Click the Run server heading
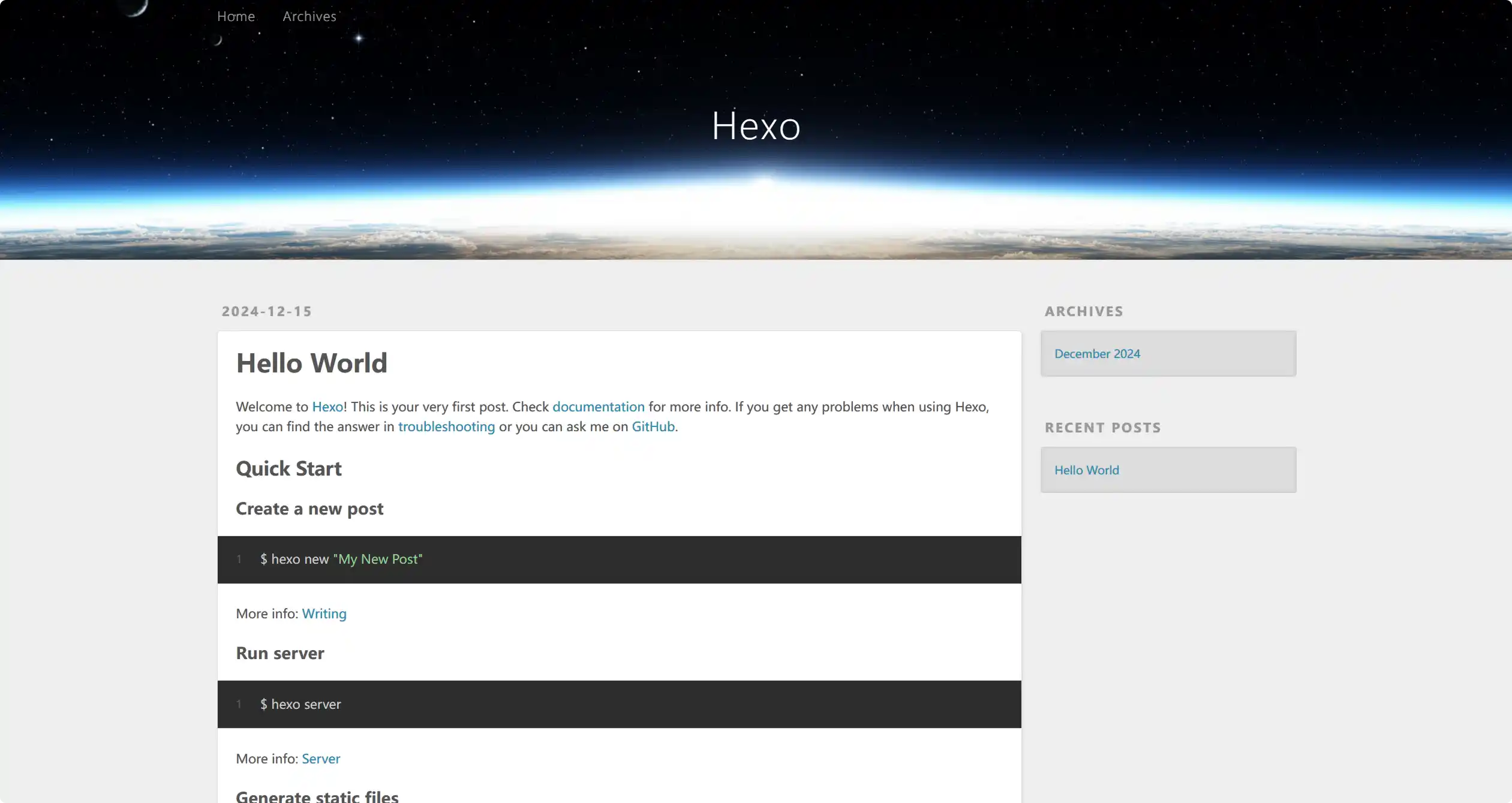This screenshot has width=1512, height=803. [280, 653]
